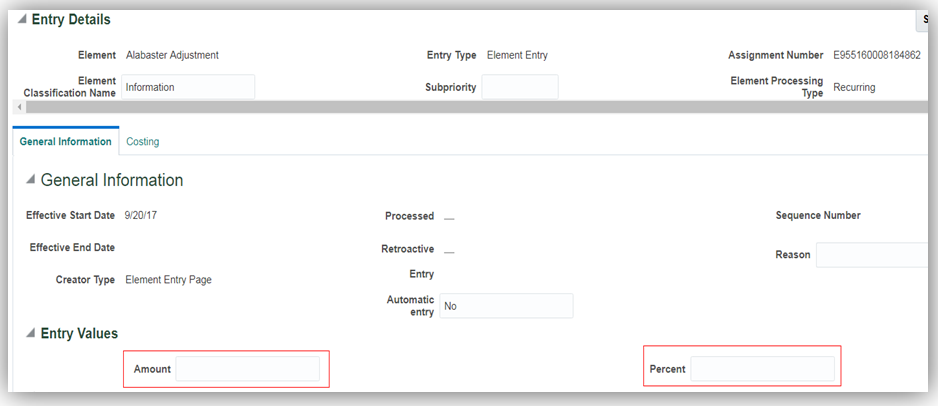The image size is (938, 406).
Task: Click the Assignment Number value E955160008184862
Action: [876, 55]
